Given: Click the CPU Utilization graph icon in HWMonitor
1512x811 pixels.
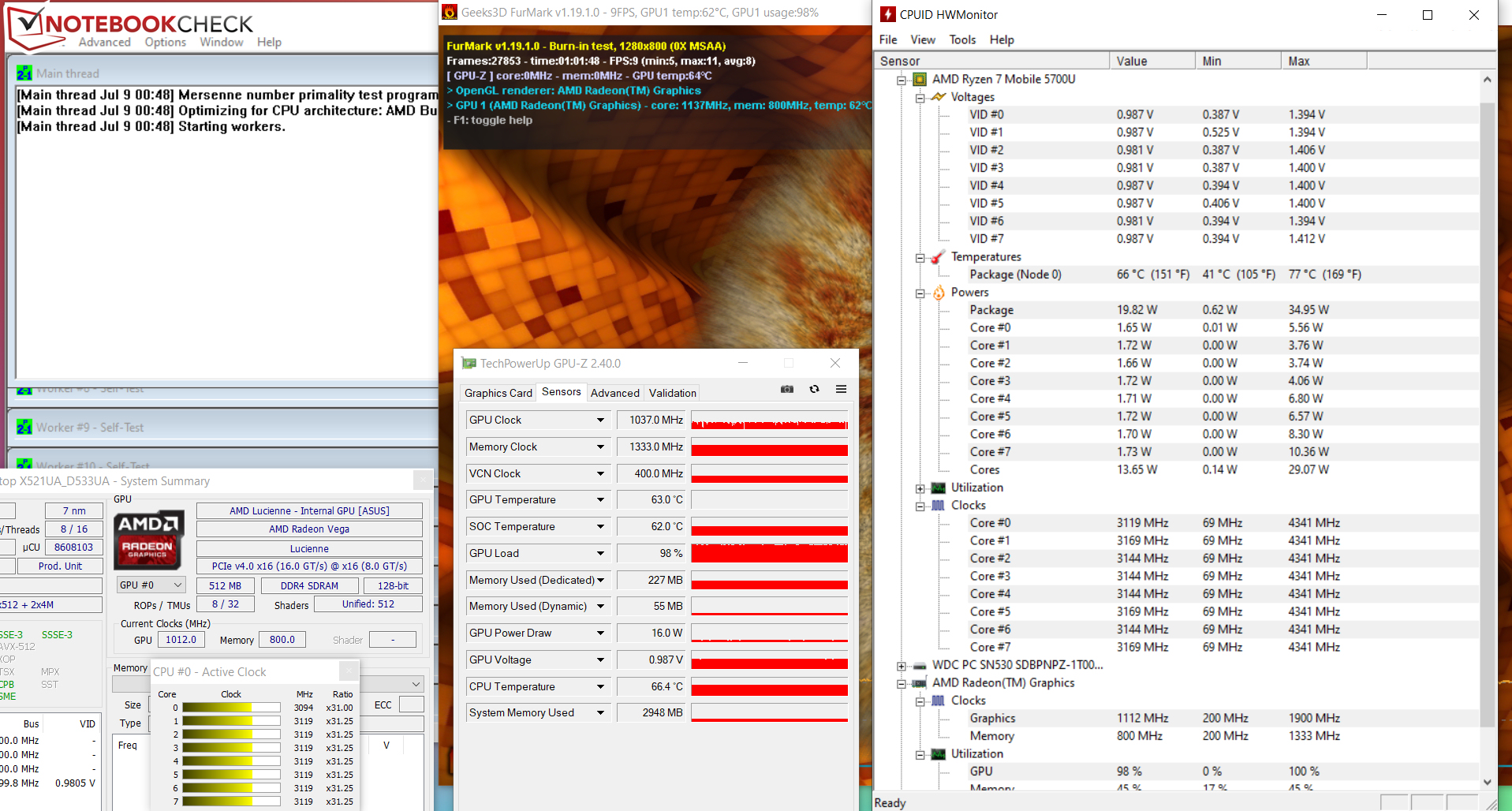Looking at the screenshot, I should point(939,488).
